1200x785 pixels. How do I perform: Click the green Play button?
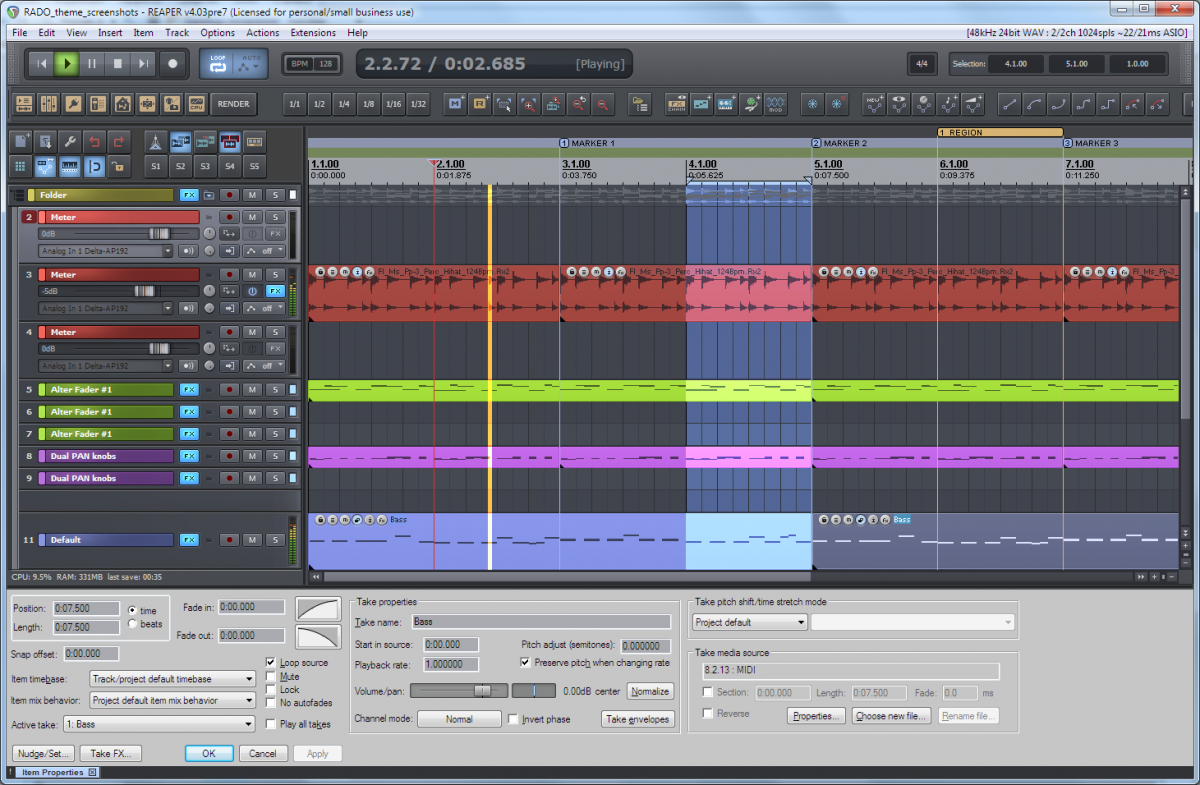click(66, 64)
